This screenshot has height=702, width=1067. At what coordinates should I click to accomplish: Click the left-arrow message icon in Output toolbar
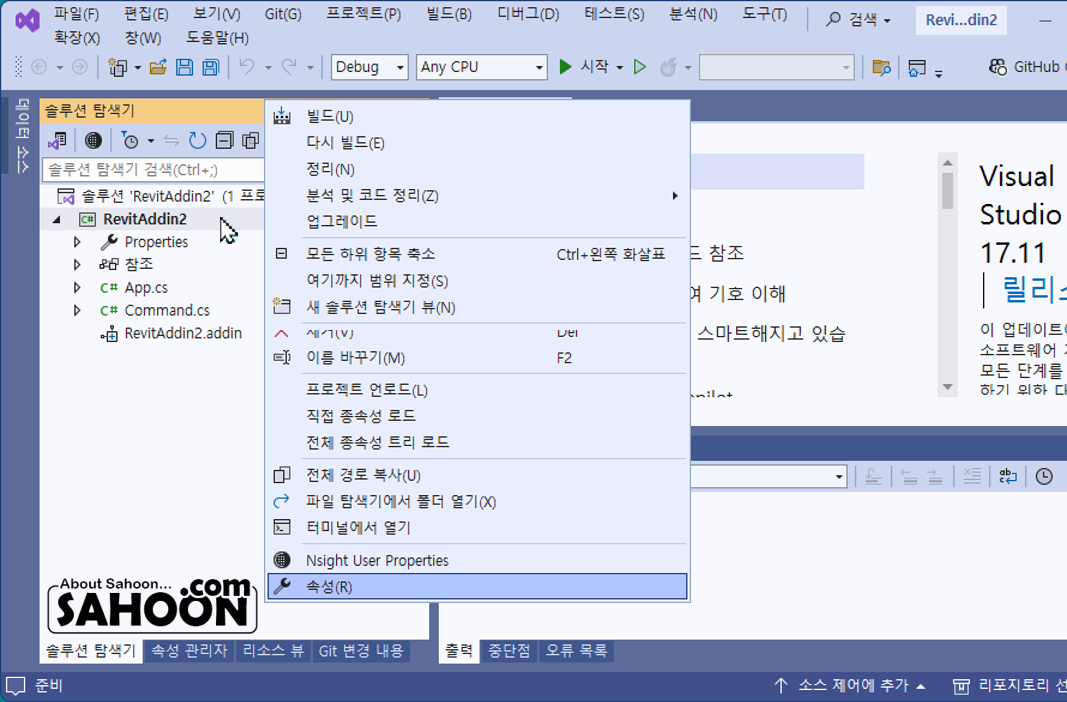(909, 476)
